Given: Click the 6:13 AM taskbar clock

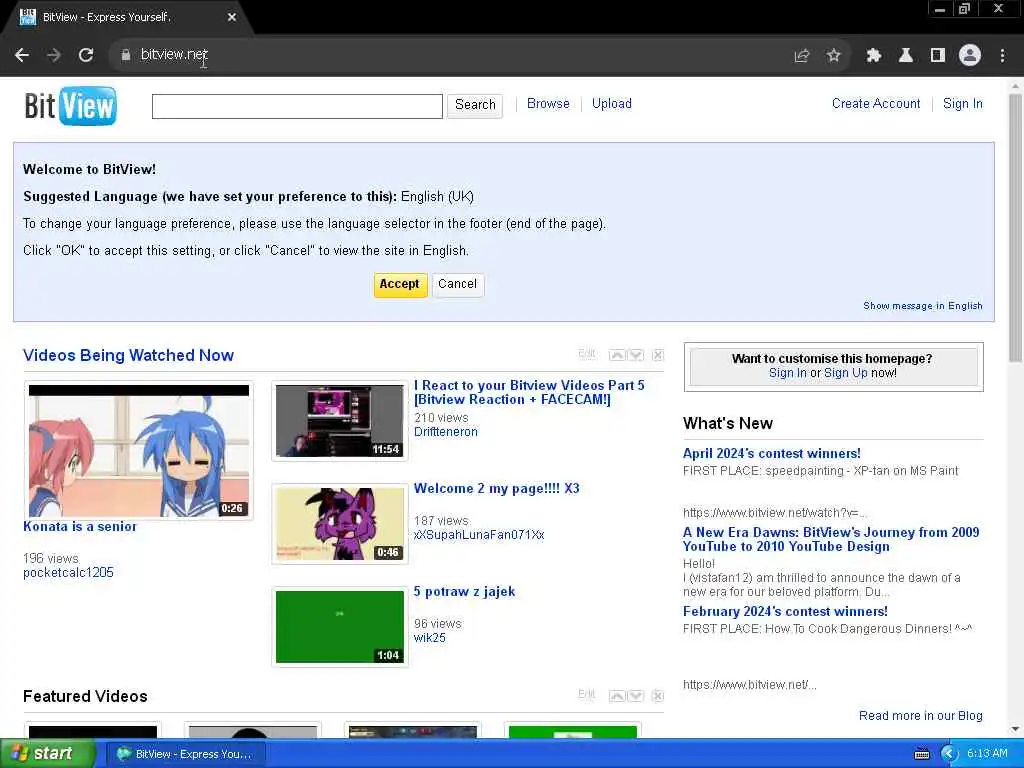Looking at the screenshot, I should pyautogui.click(x=987, y=754).
